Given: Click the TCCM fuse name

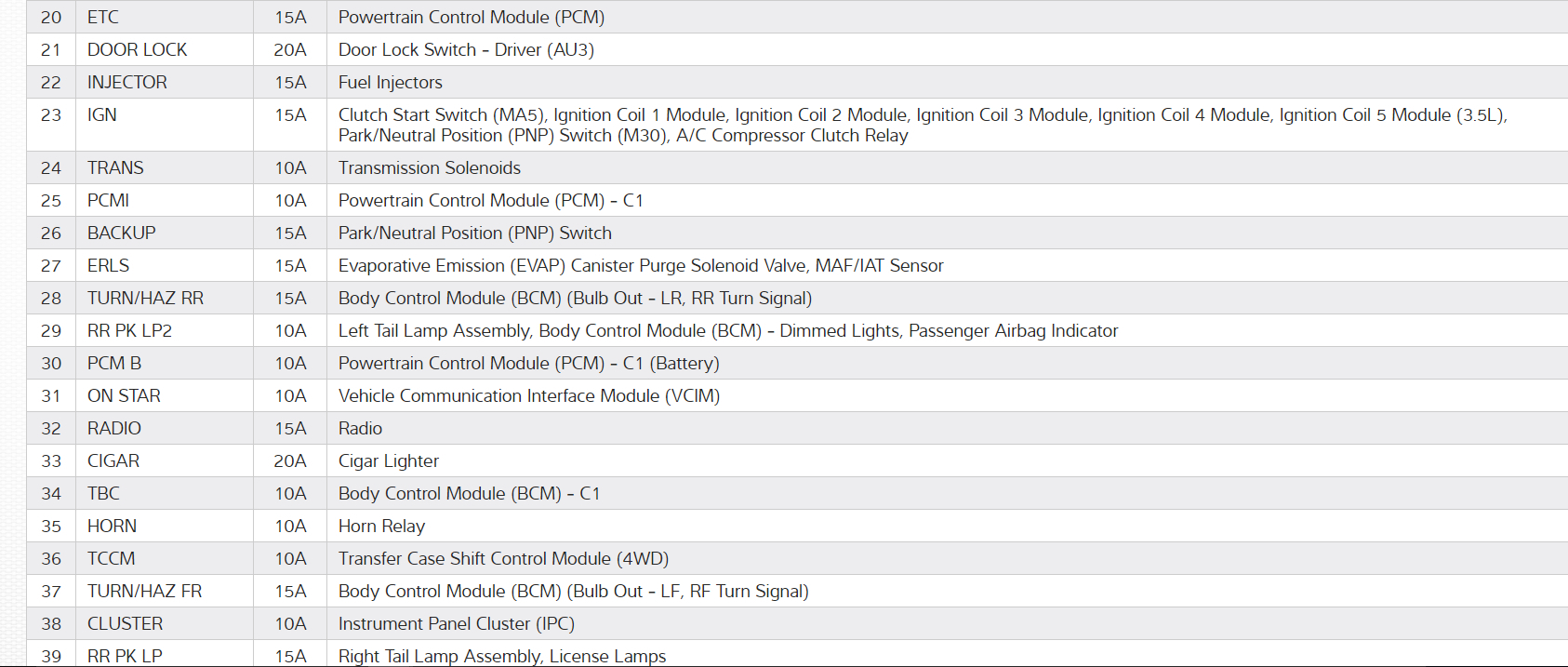Looking at the screenshot, I should pyautogui.click(x=111, y=559).
